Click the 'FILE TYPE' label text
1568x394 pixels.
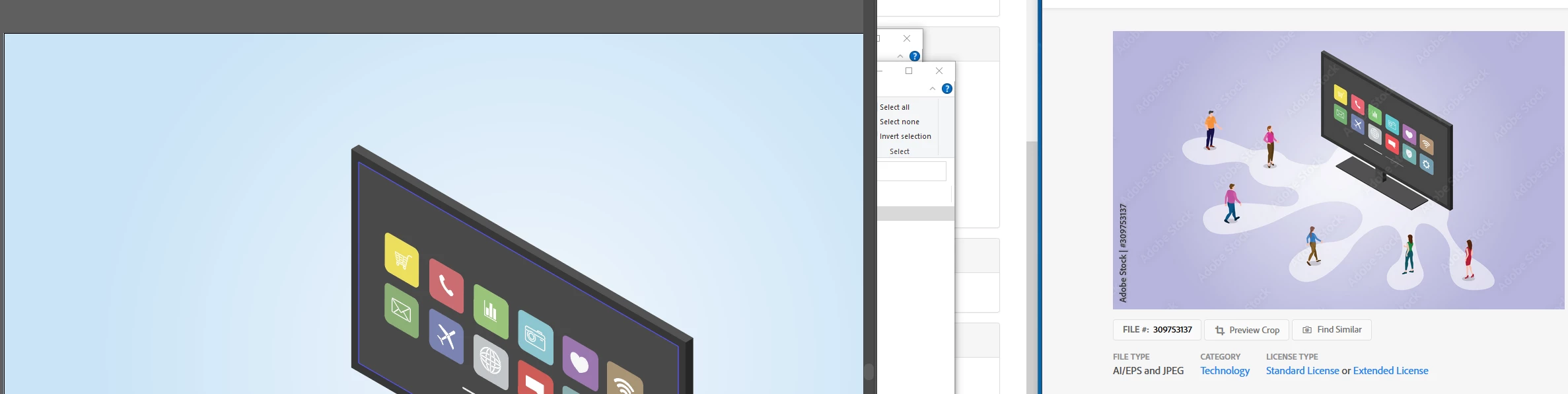[1131, 356]
